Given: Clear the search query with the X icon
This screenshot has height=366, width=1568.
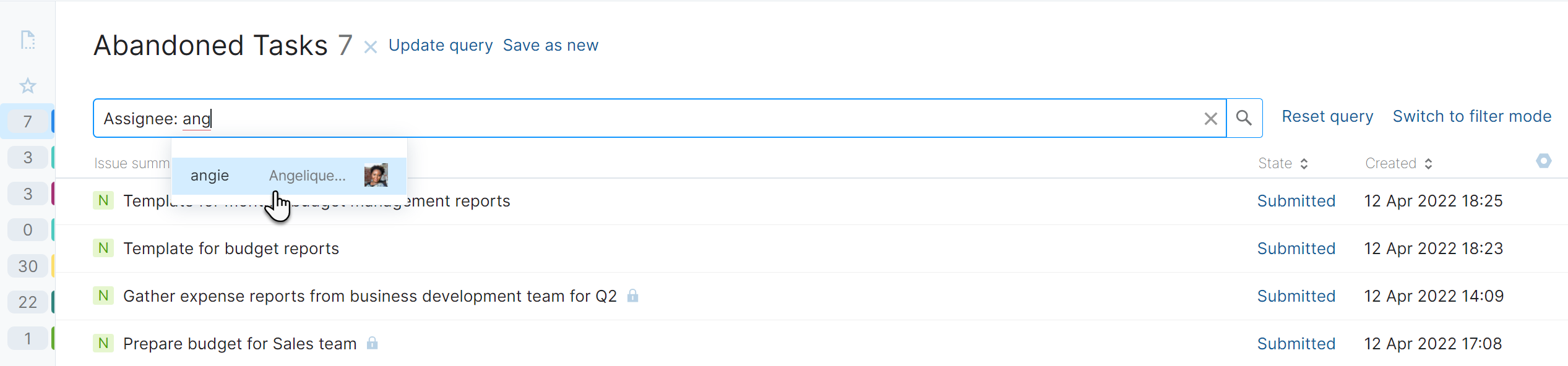Looking at the screenshot, I should pos(1210,117).
